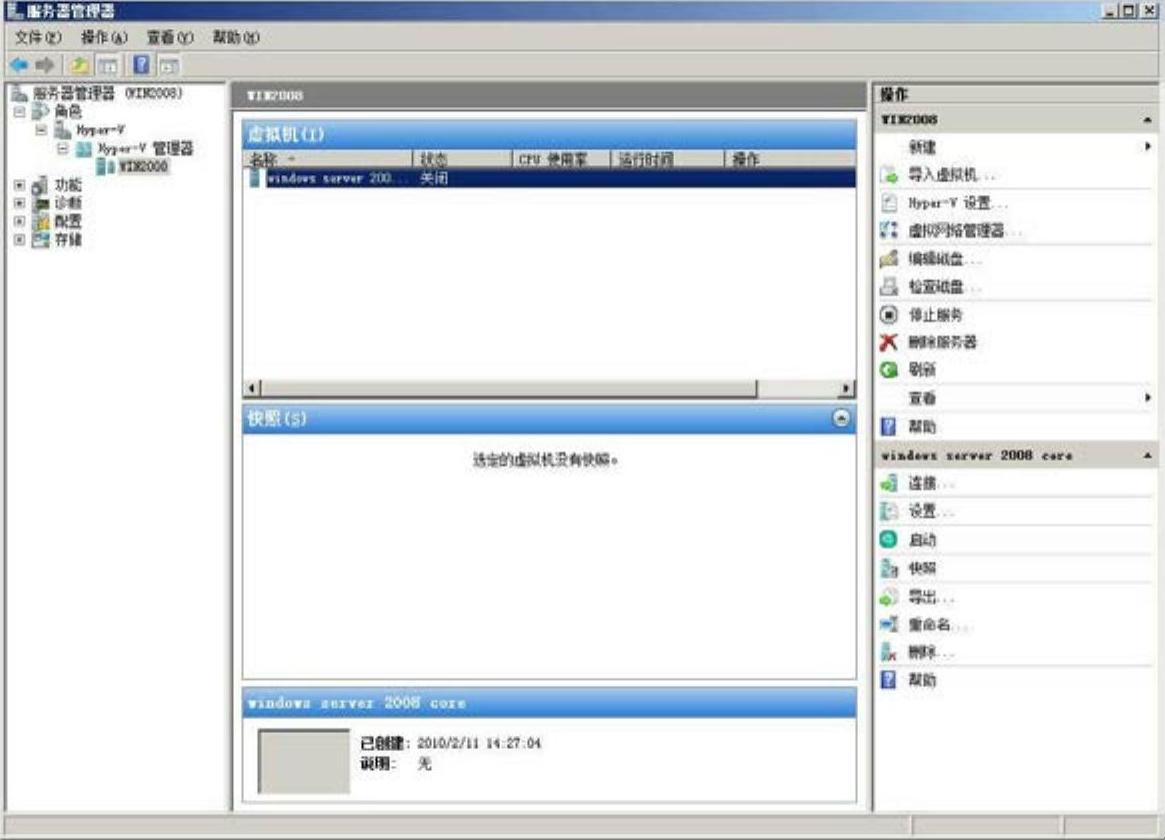Image resolution: width=1165 pixels, height=840 pixels.
Task: Open help from the toolbar question-mark icon
Action: click(141, 65)
